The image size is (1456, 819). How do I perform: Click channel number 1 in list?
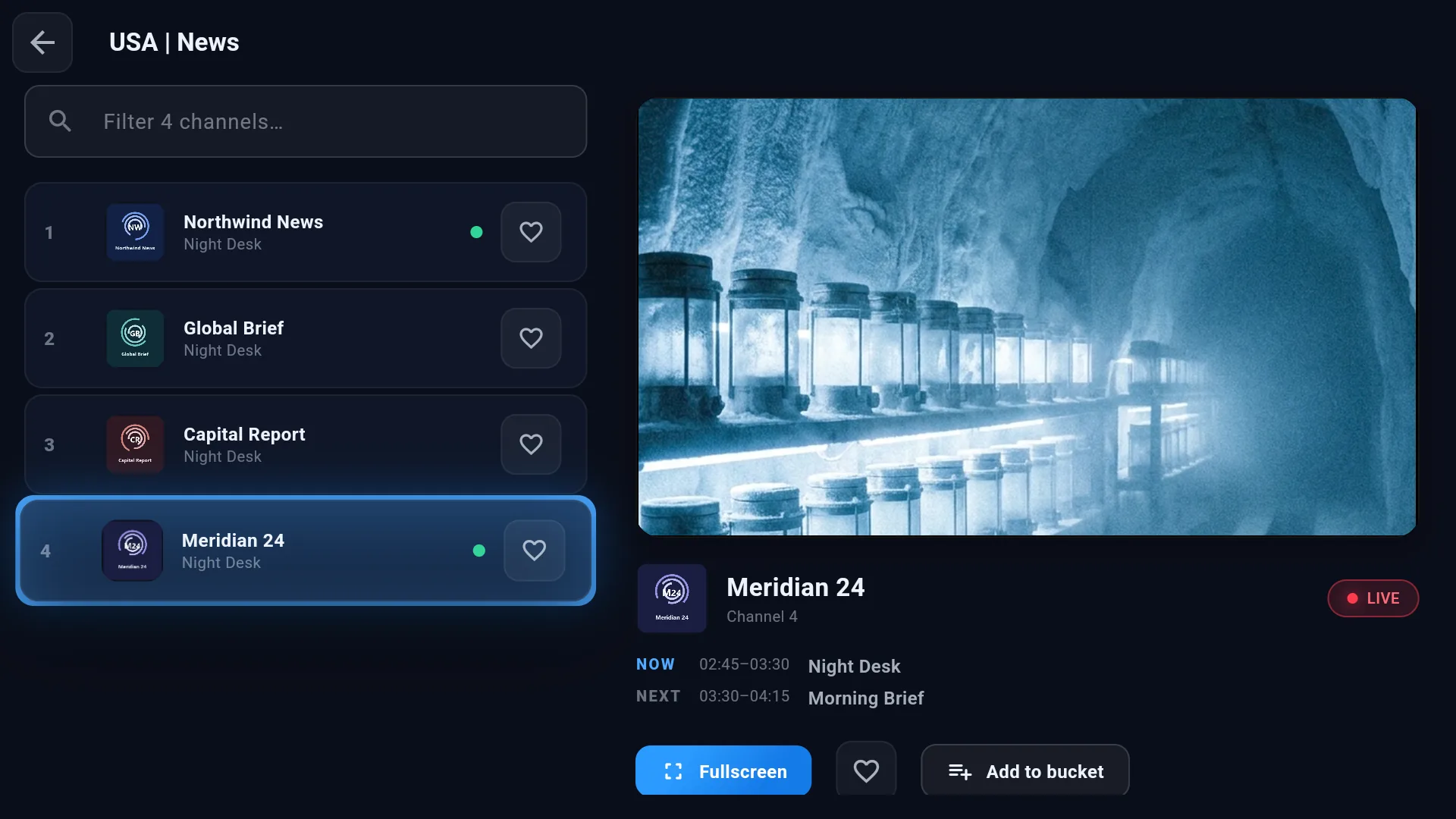[49, 233]
